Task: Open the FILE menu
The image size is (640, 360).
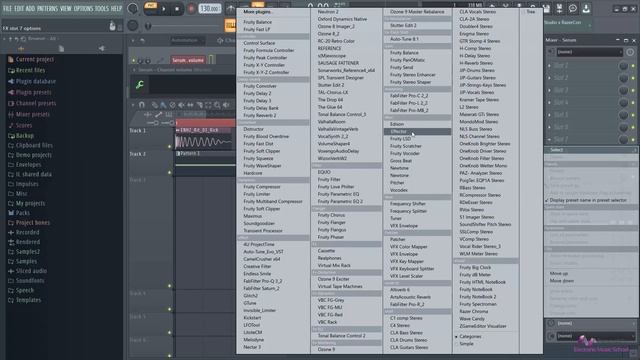Action: coord(7,8)
